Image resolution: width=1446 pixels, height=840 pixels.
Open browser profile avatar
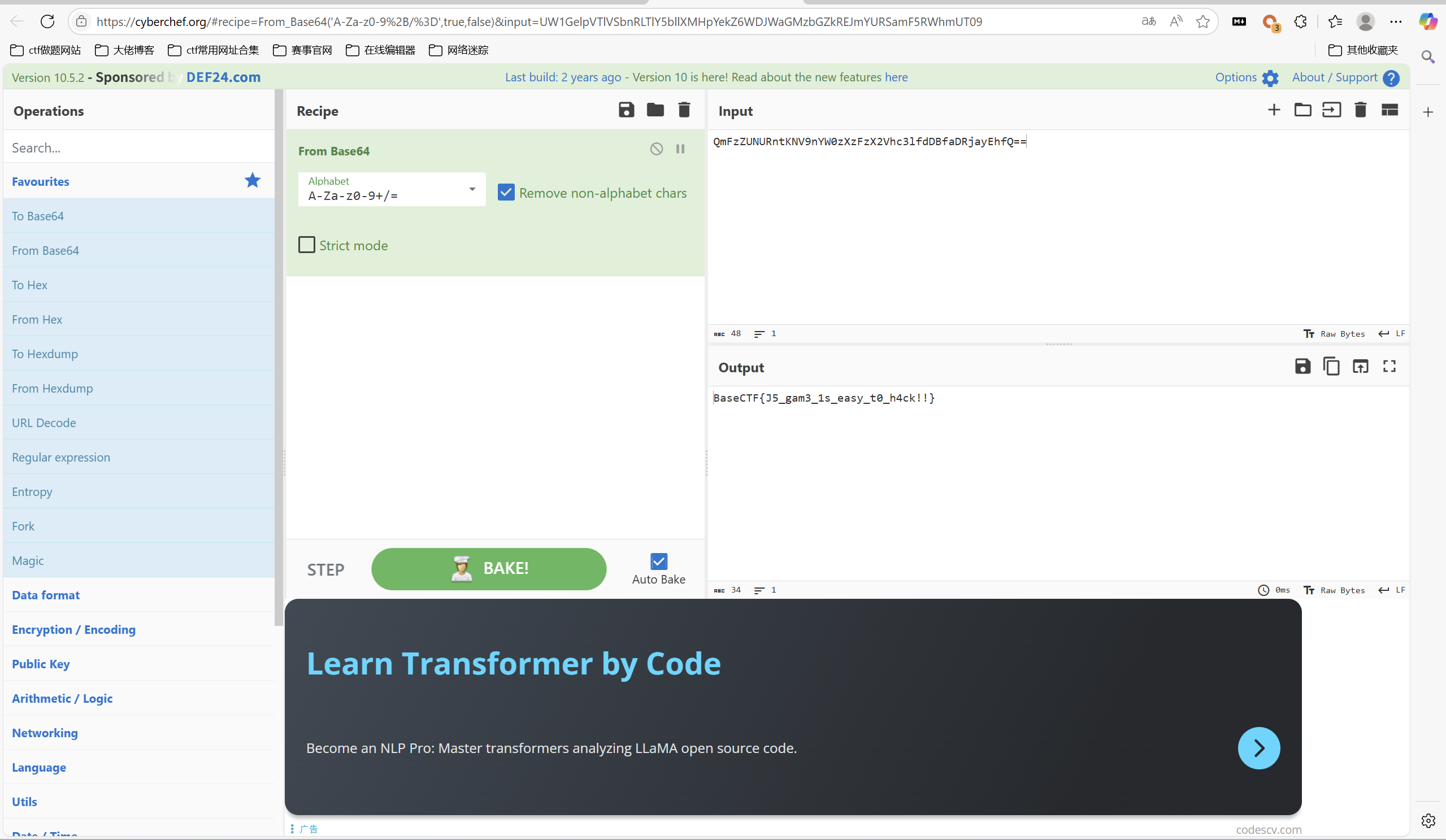click(1365, 22)
